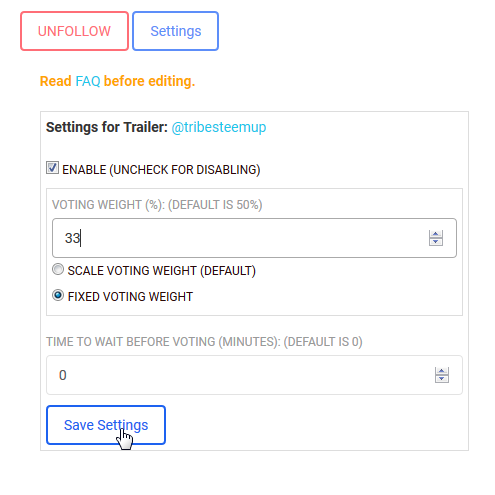Viewport: 495px width, 495px height.
Task: Click the 'VOTING WEIGHT (%)' field label
Action: (x=157, y=205)
